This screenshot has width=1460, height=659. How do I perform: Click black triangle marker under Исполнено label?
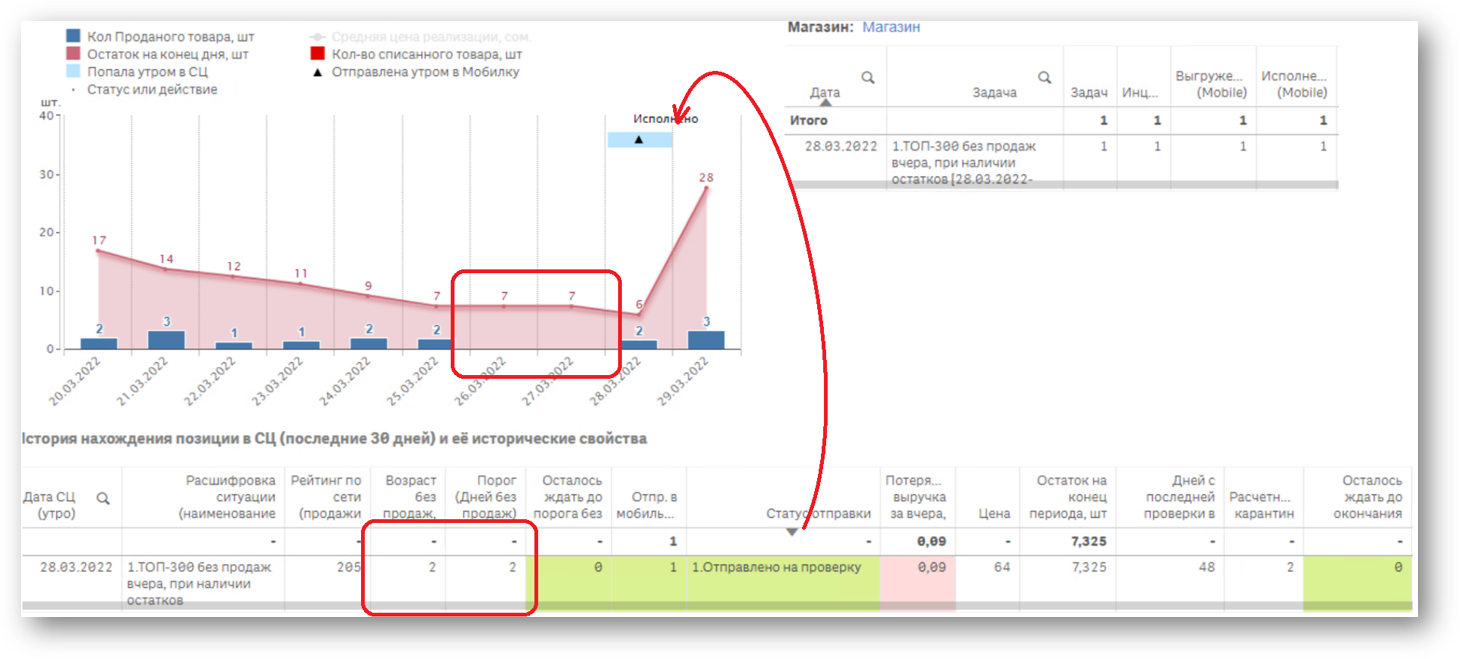(x=639, y=139)
